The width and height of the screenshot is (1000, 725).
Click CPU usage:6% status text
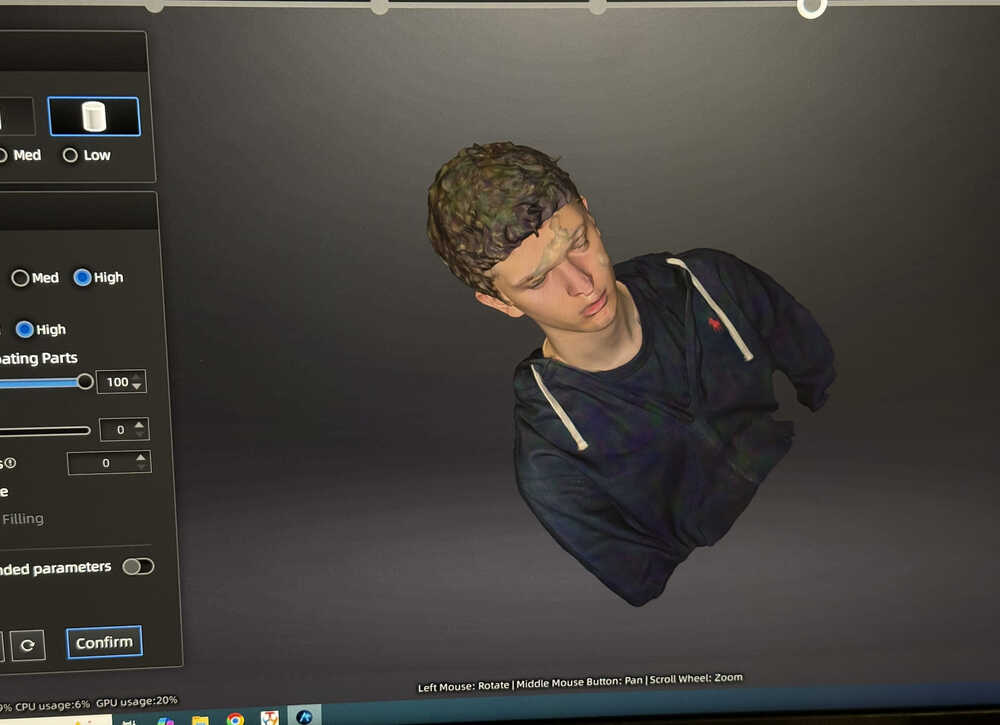tap(52, 705)
